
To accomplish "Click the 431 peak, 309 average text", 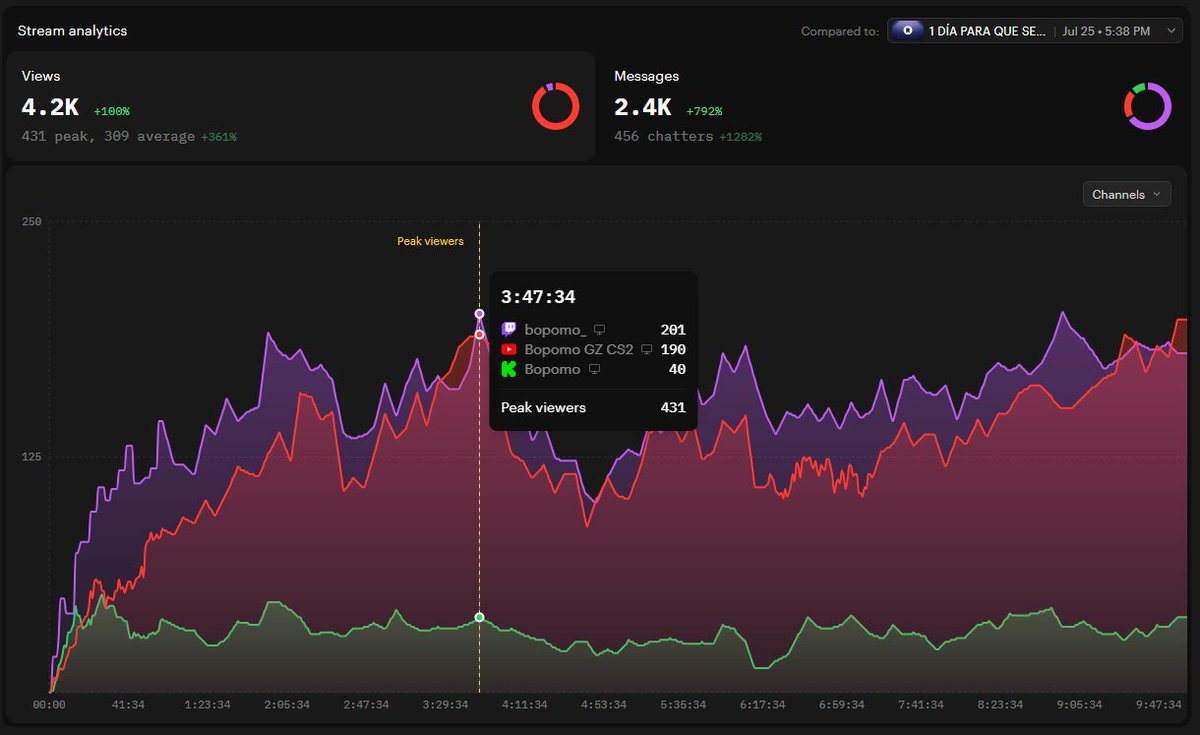I will 108,136.
